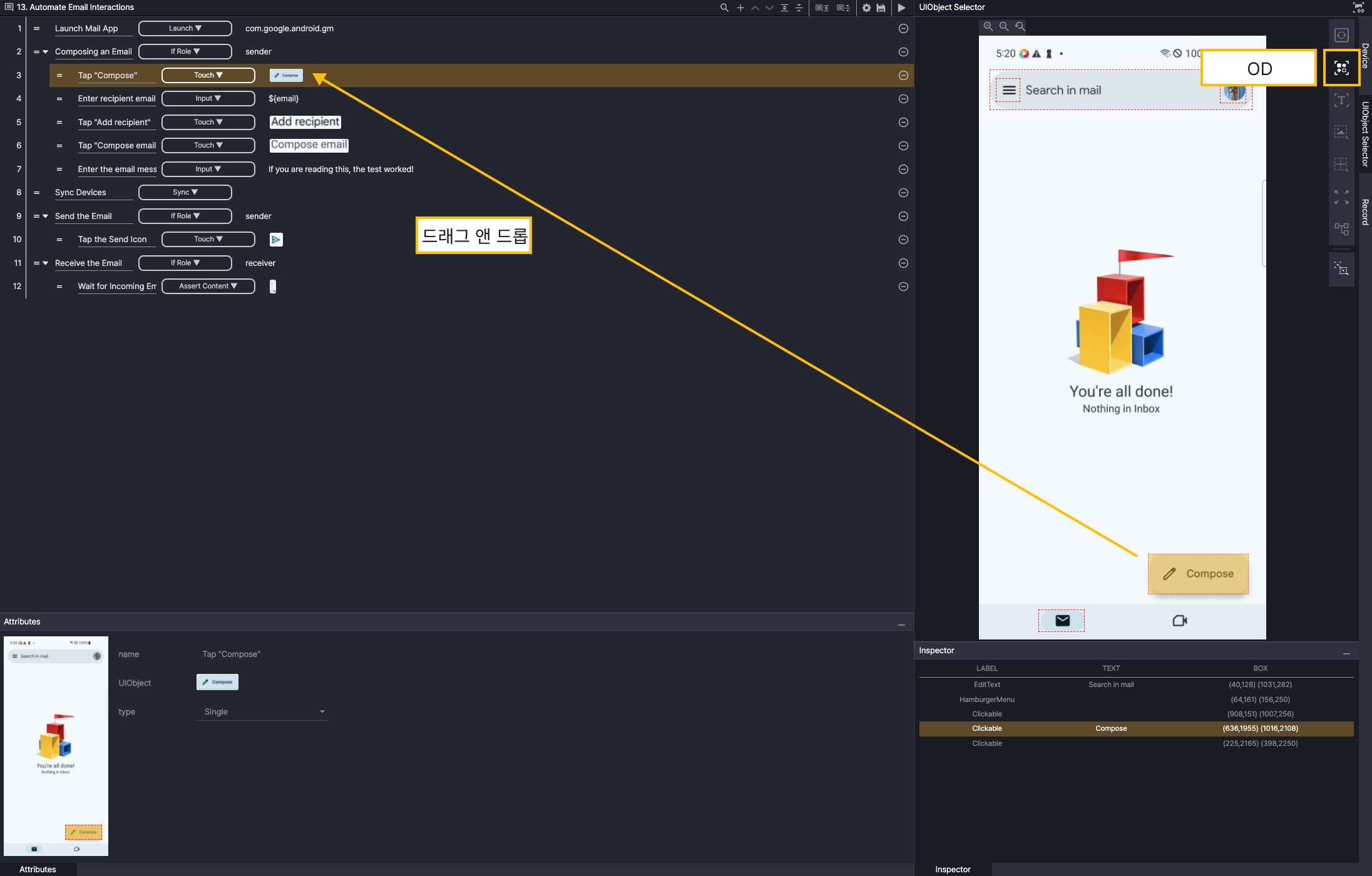Collapse the "Composing an Email" step group

coord(45,52)
